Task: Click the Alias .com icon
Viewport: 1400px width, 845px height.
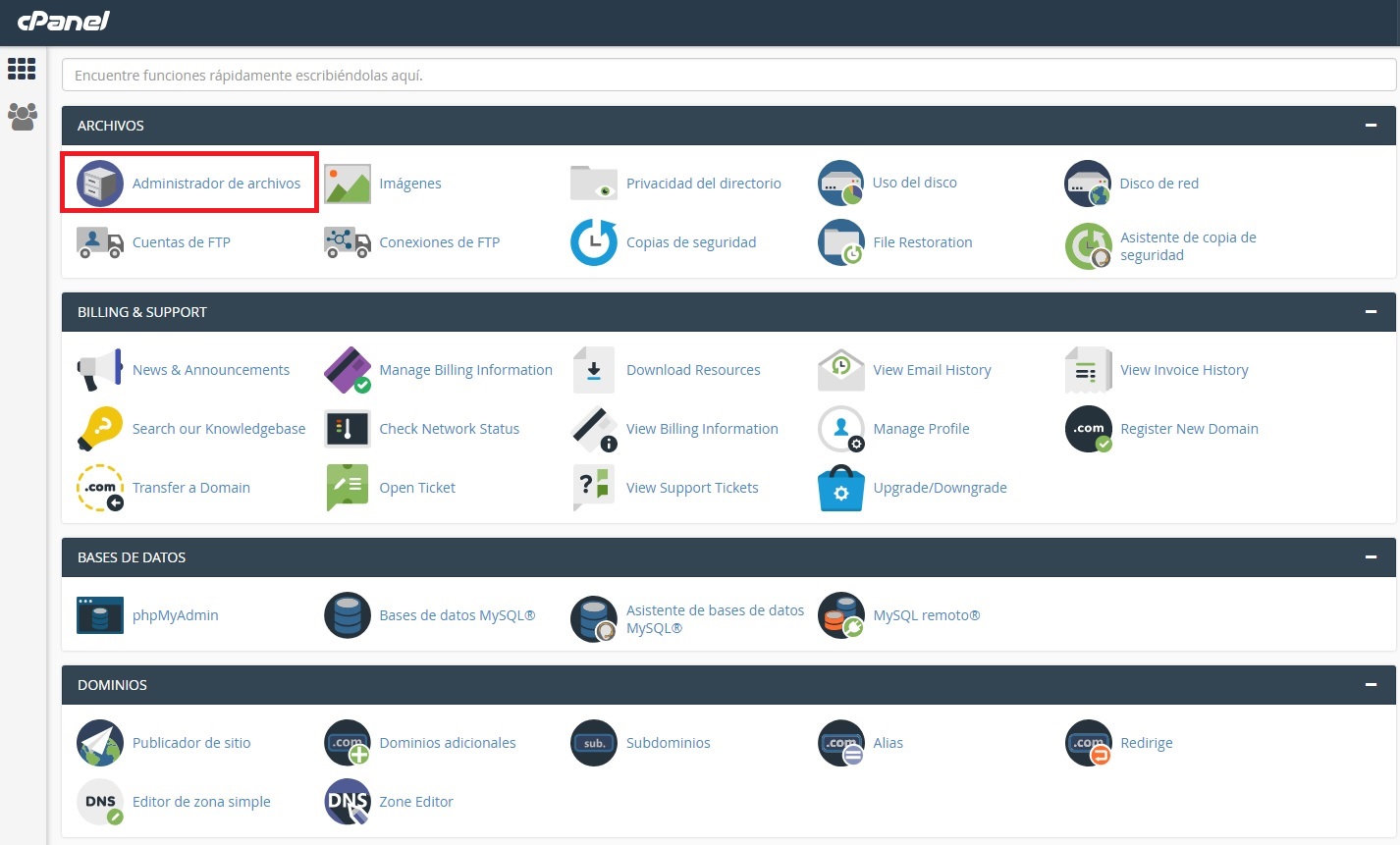Action: [841, 743]
